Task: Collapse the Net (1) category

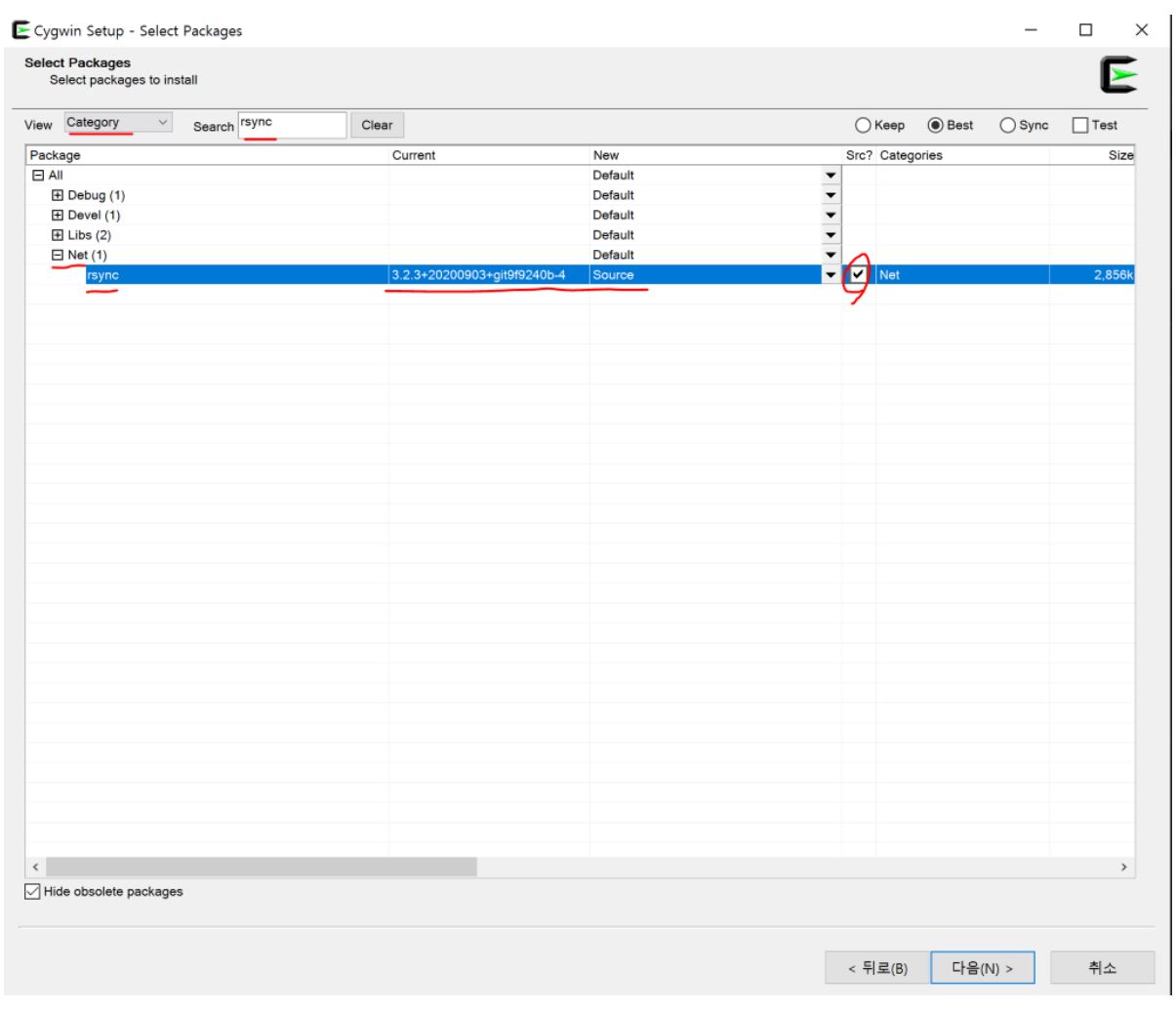Action: (x=58, y=255)
